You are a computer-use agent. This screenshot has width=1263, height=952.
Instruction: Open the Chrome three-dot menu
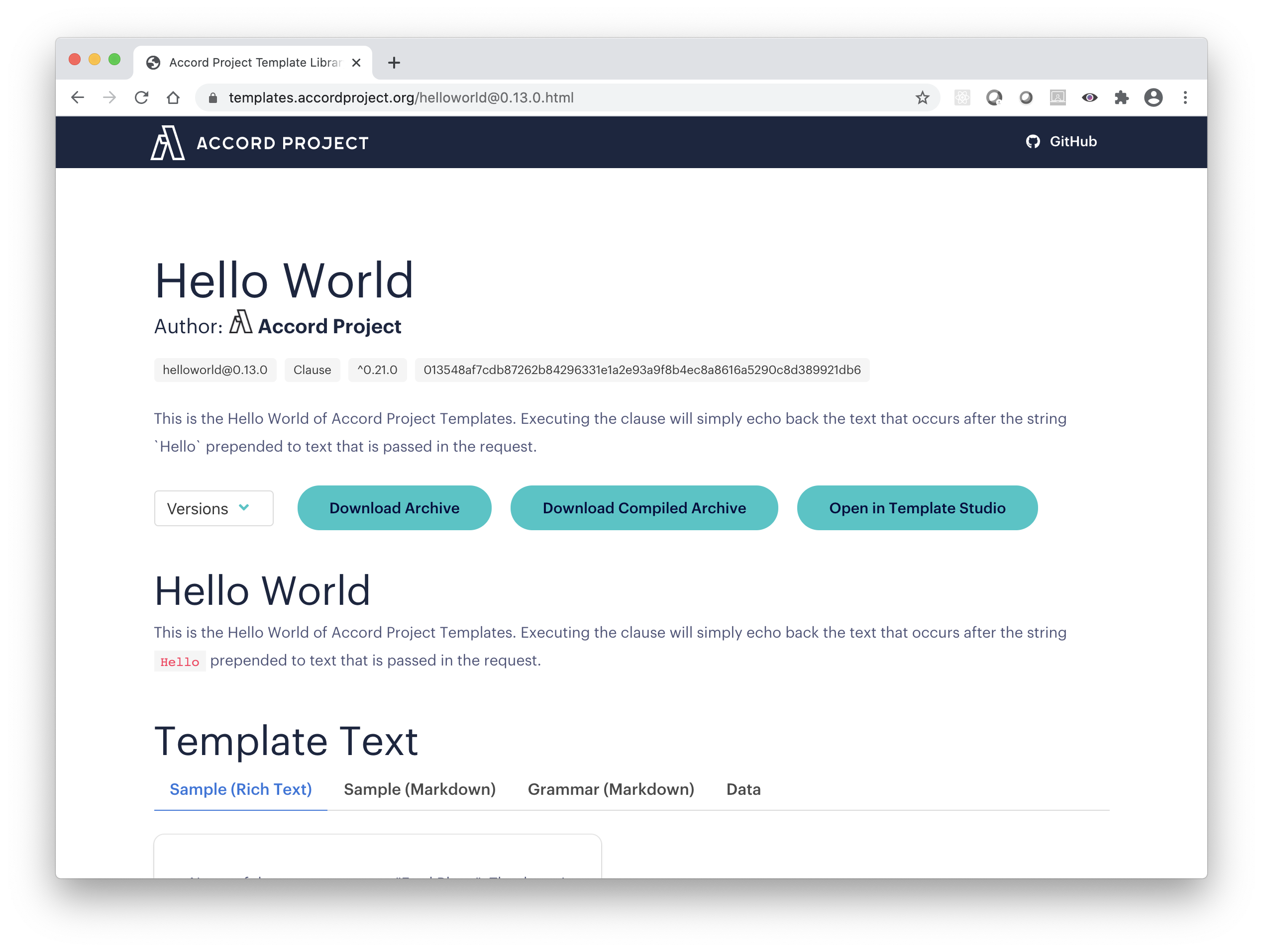(x=1185, y=98)
